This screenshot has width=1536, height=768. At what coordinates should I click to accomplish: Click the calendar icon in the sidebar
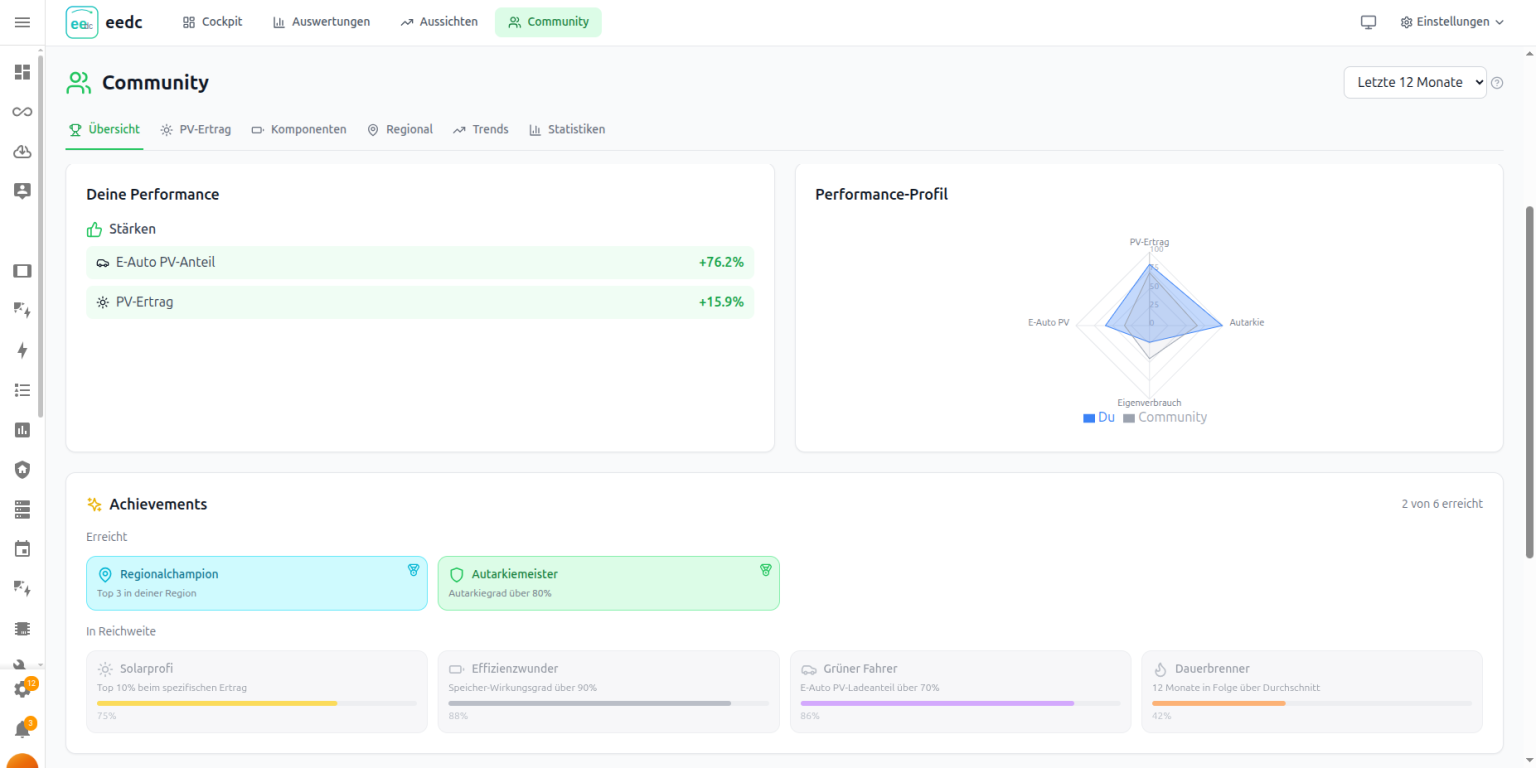(x=21, y=548)
